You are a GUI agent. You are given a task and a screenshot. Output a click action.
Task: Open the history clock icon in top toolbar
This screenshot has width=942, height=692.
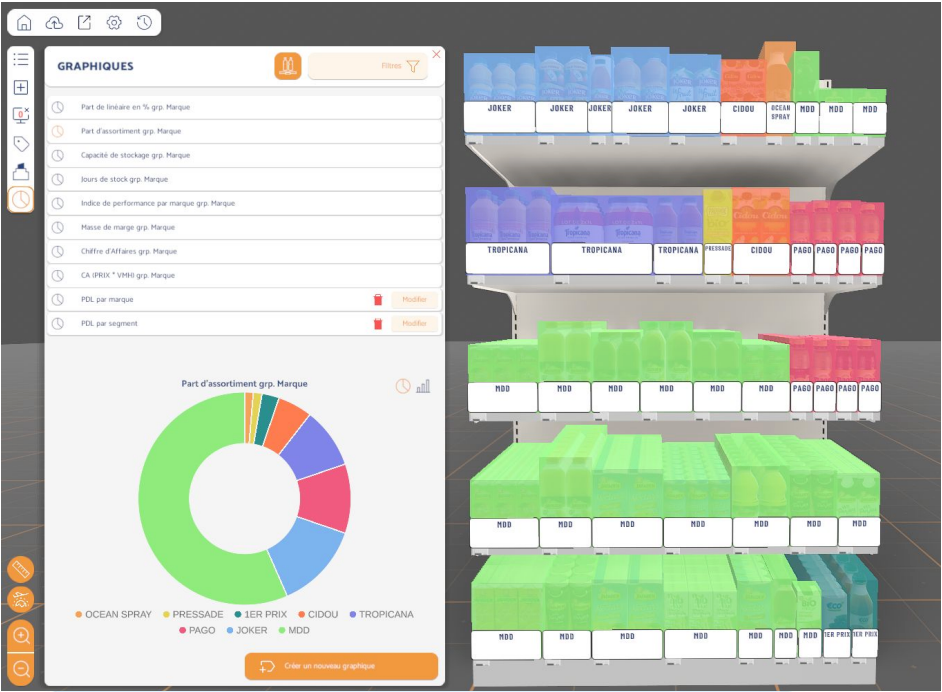(144, 23)
